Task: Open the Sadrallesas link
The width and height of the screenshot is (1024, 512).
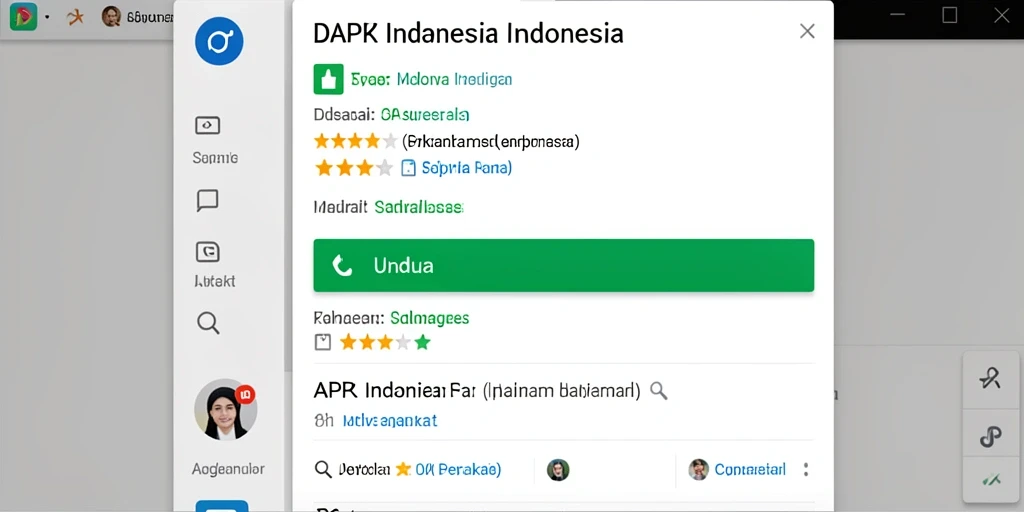Action: click(419, 208)
